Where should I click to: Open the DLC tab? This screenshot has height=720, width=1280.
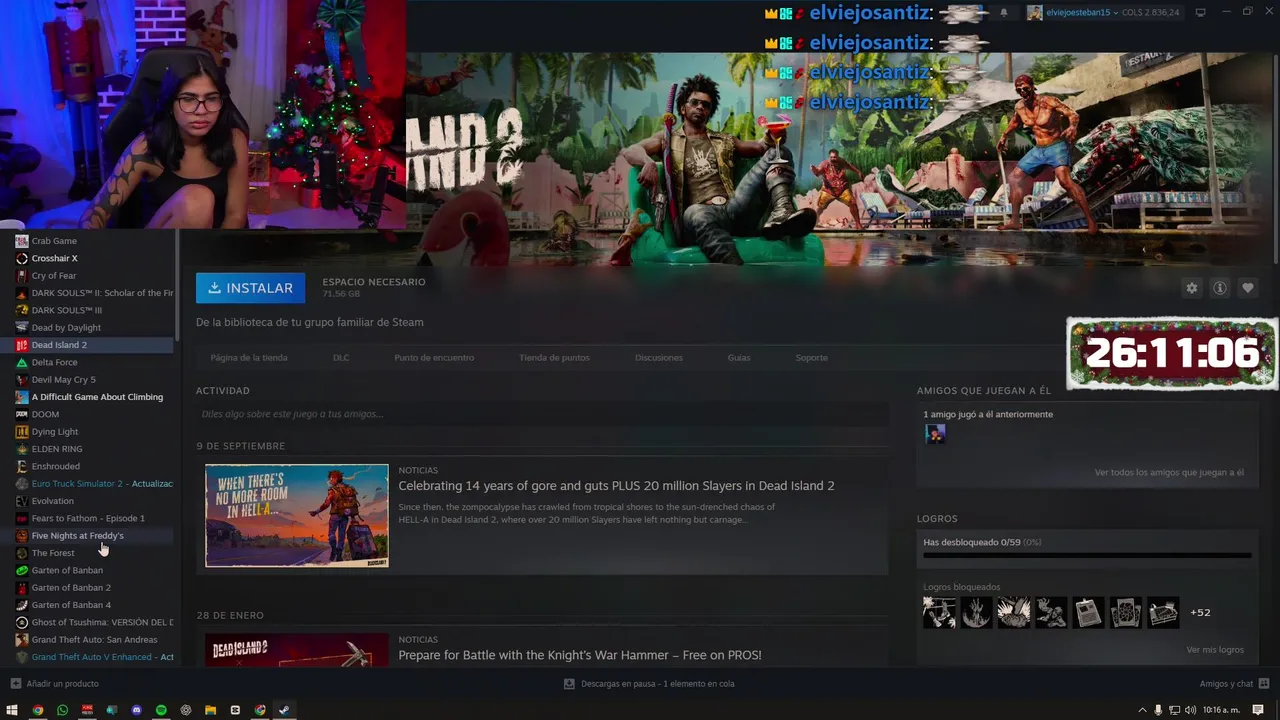pos(341,357)
